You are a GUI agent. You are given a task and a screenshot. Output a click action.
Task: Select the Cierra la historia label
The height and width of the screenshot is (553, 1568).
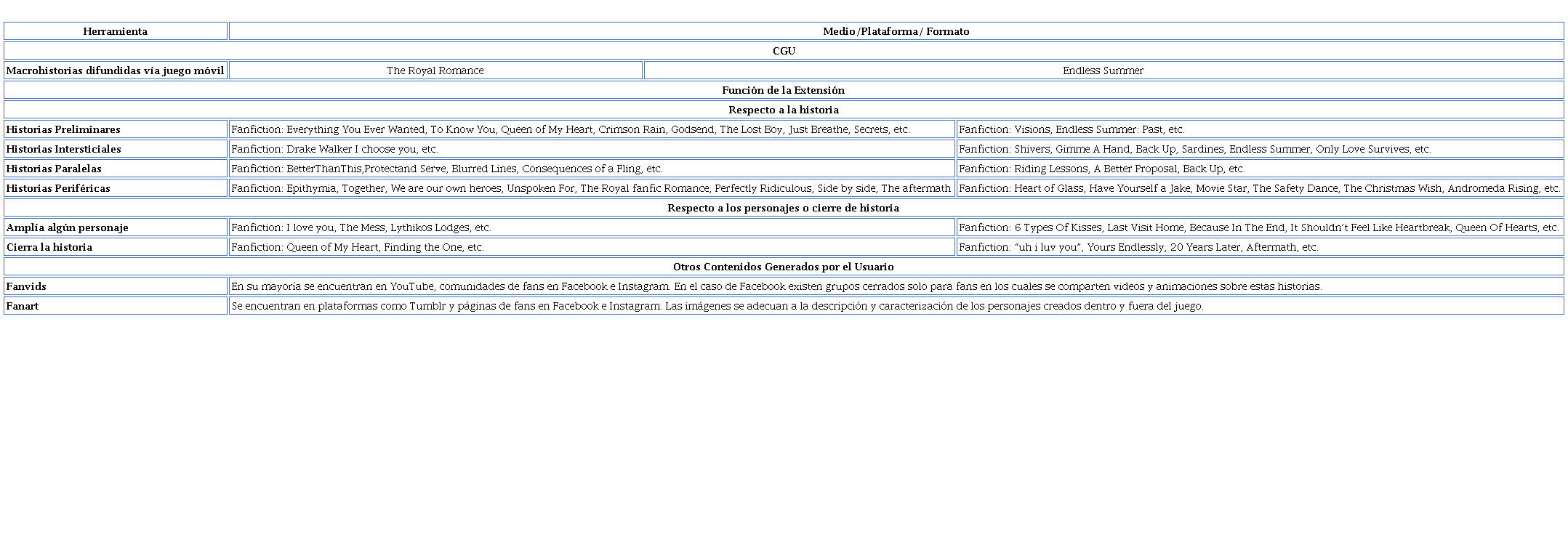pyautogui.click(x=49, y=247)
